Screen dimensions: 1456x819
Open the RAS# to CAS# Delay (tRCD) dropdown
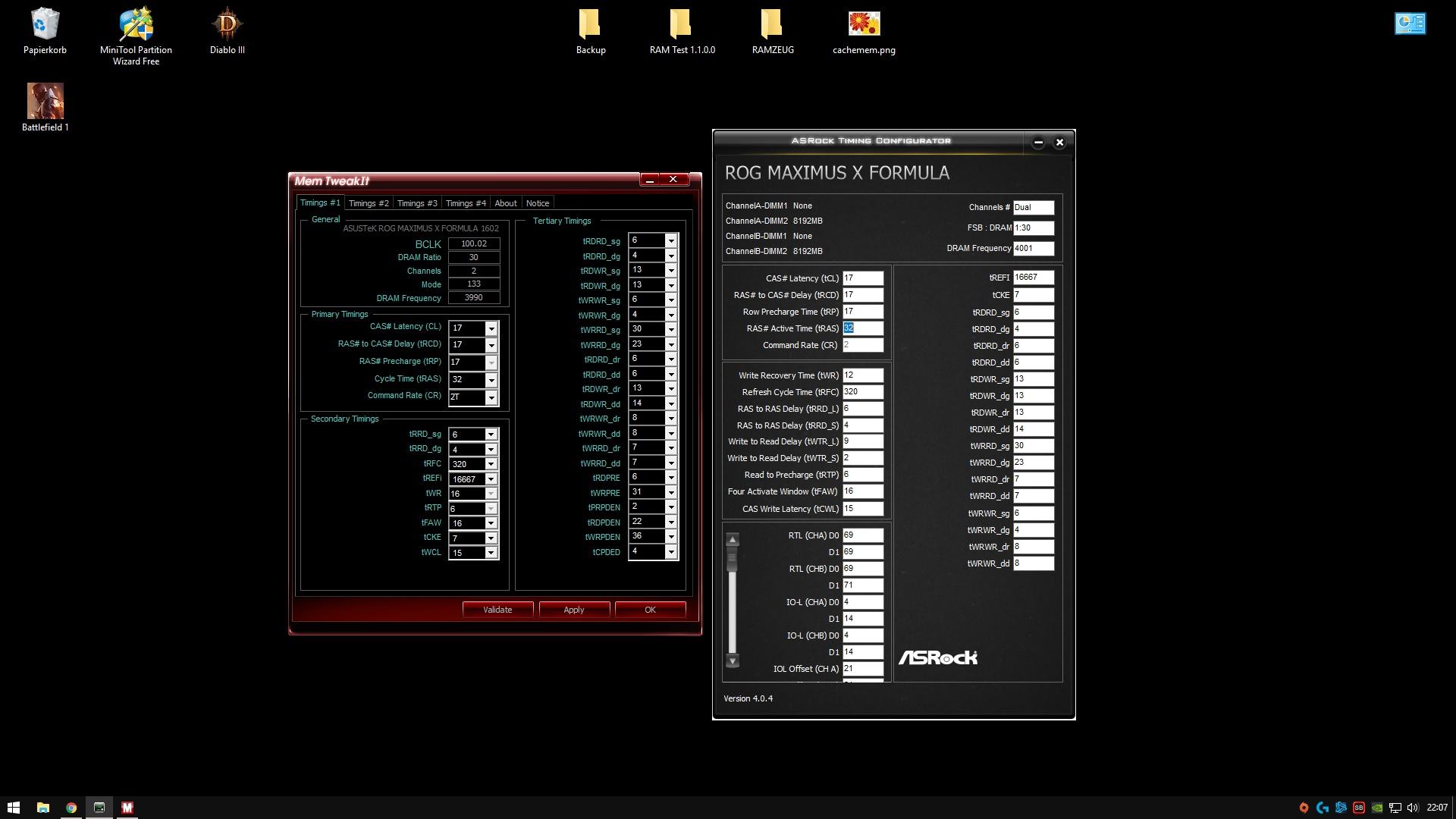(x=491, y=345)
